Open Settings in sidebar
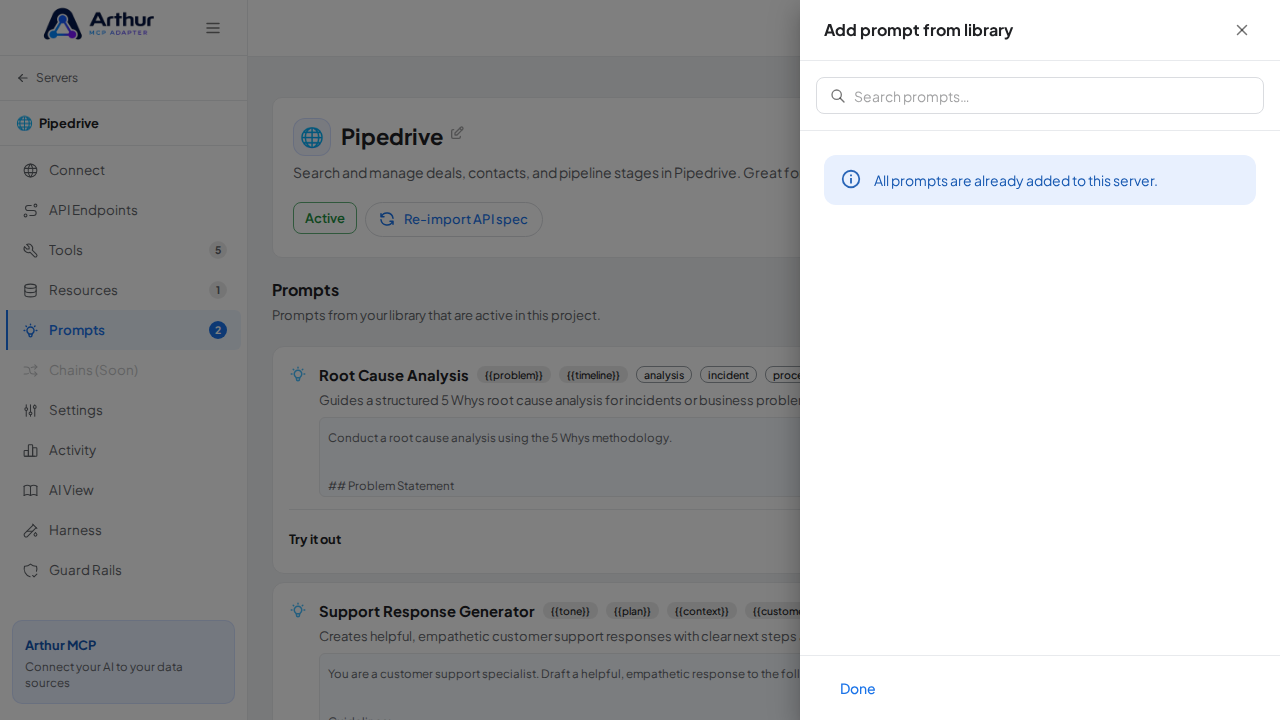Screen dimensions: 1280x720 [x=124, y=410]
